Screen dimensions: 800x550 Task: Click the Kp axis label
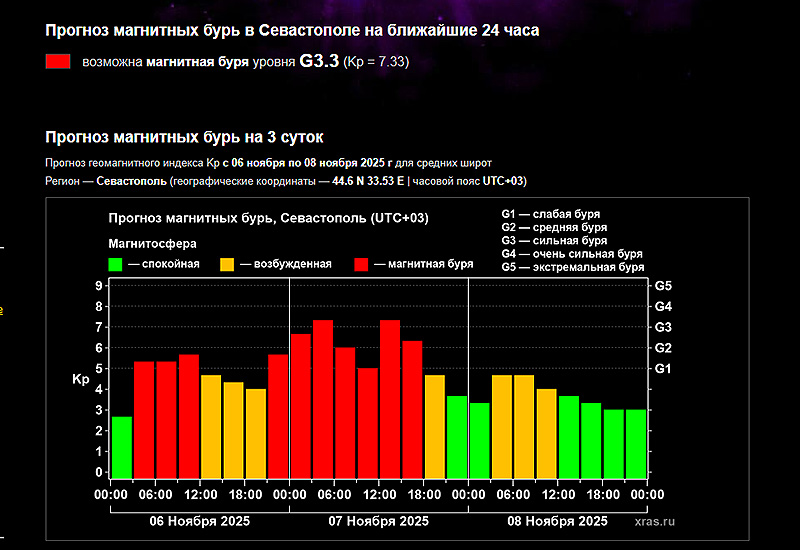[81, 379]
